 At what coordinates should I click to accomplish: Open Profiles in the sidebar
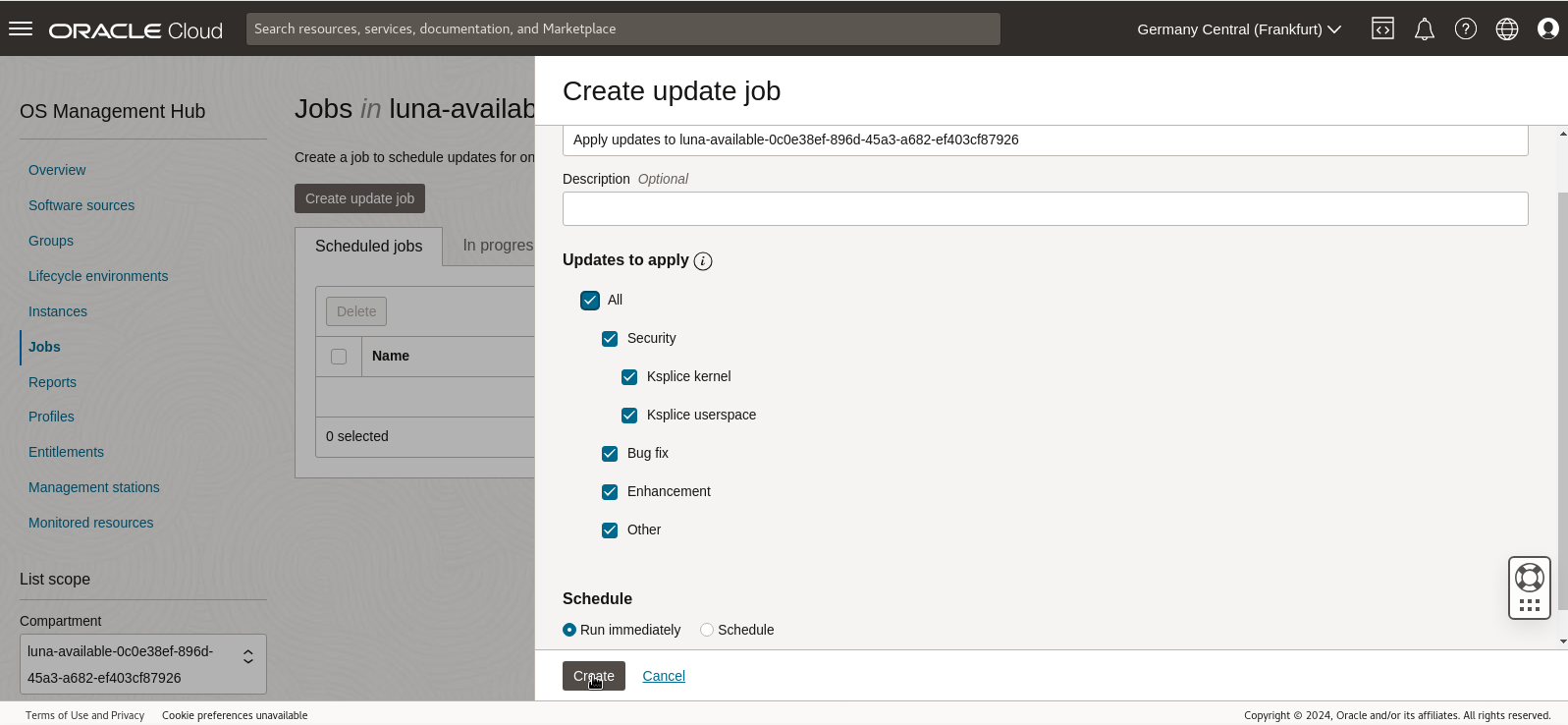click(x=51, y=417)
